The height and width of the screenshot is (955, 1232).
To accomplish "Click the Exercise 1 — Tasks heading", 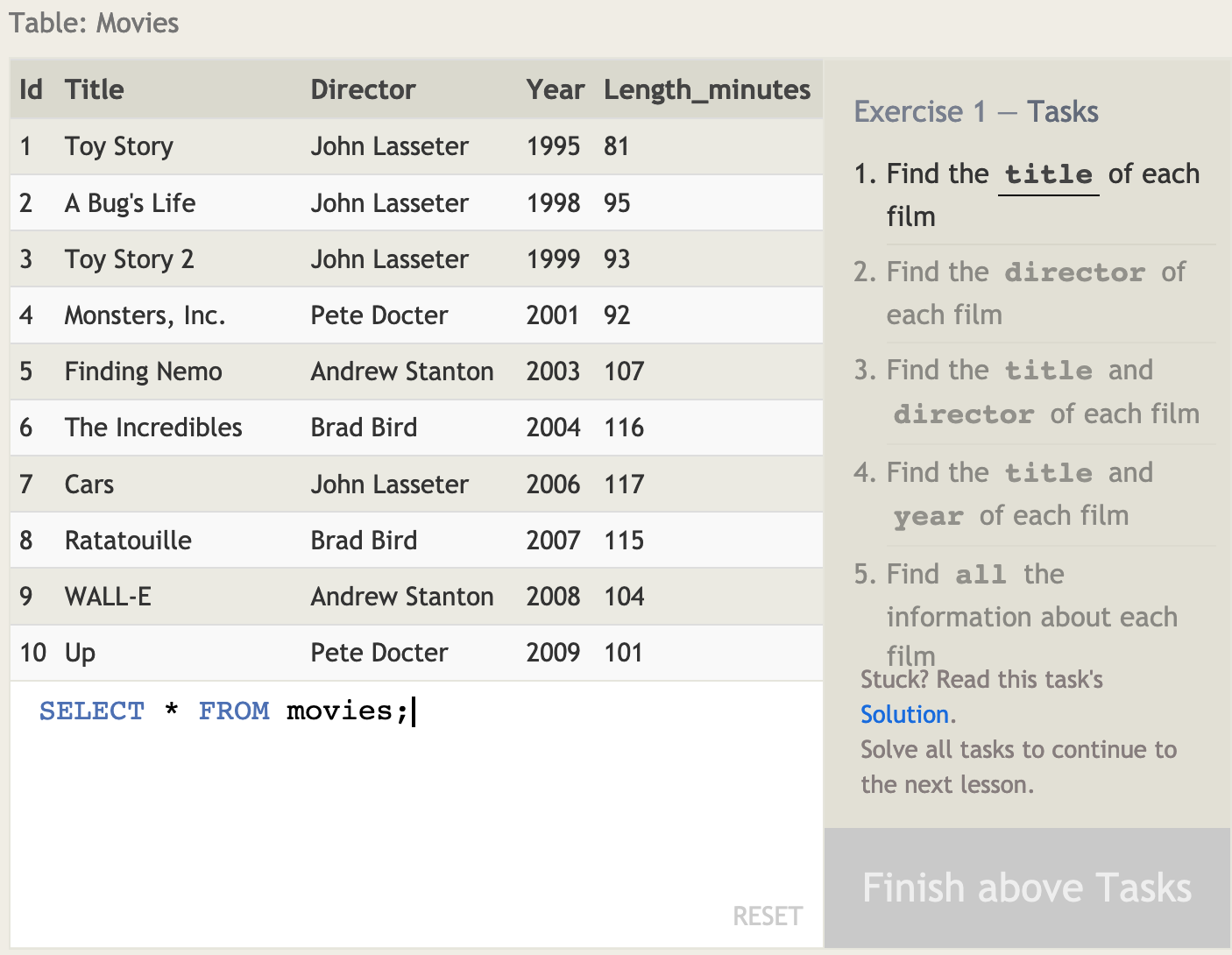I will pyautogui.click(x=976, y=112).
